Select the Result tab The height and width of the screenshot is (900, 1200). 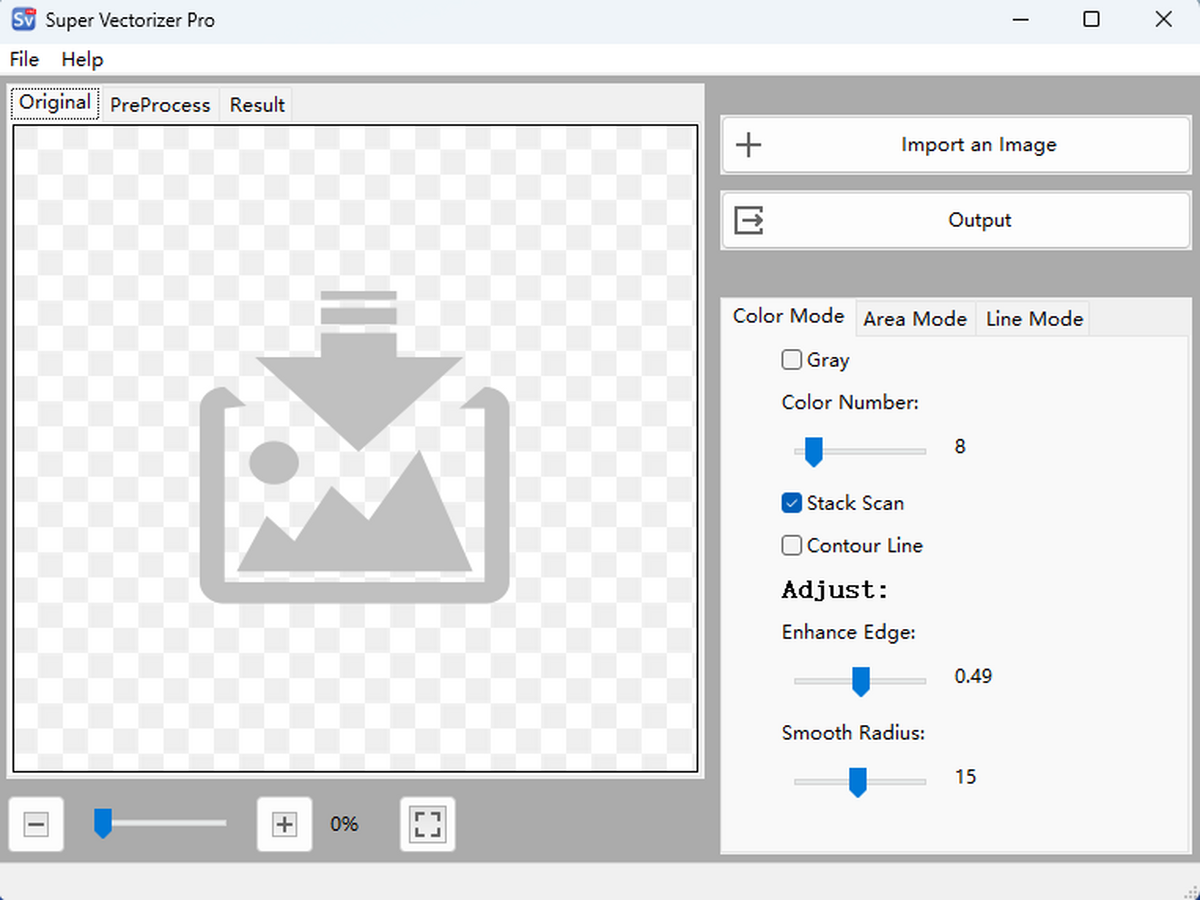pos(256,104)
